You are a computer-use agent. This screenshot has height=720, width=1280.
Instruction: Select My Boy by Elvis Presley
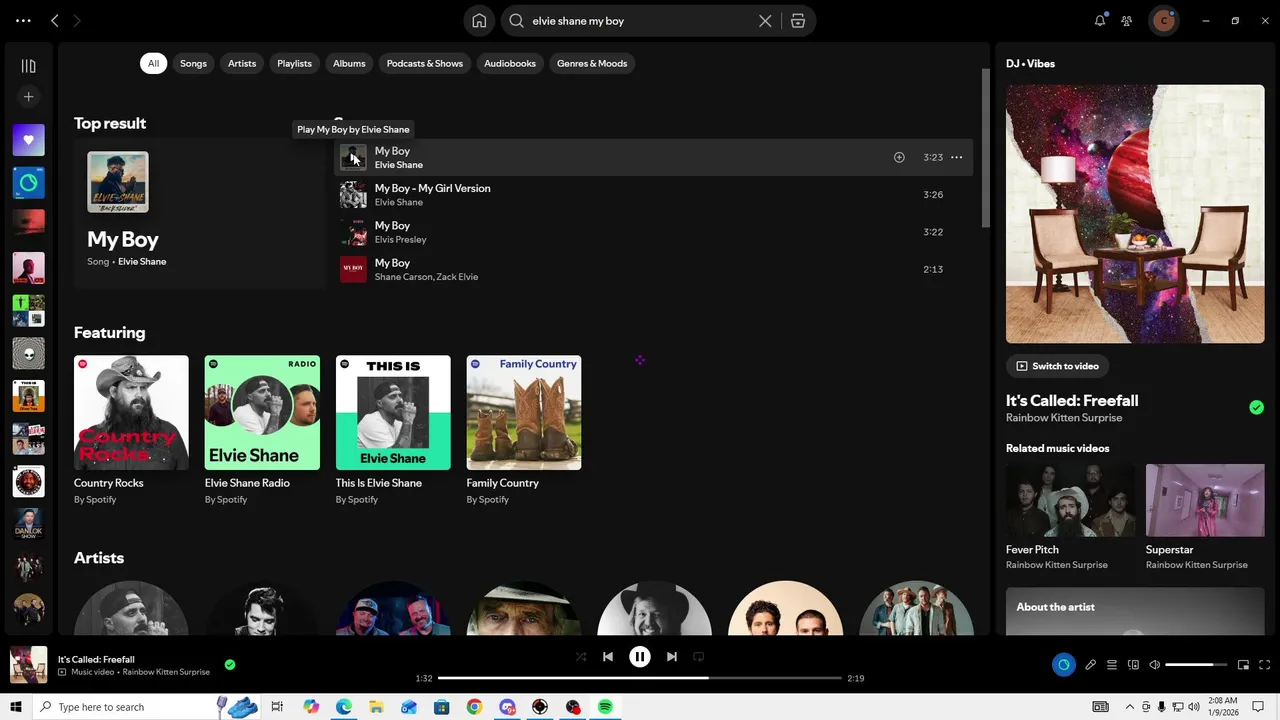coord(653,232)
